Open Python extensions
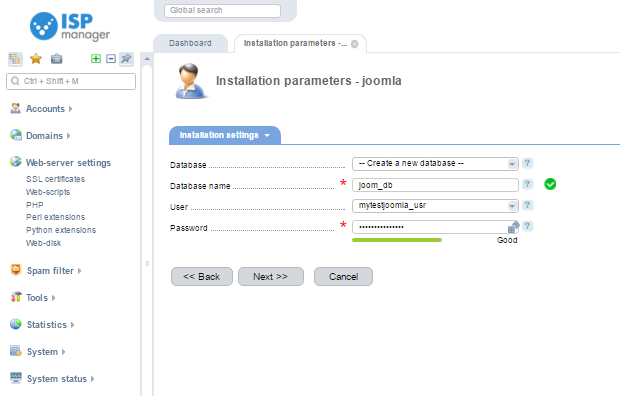620x396 pixels. (x=61, y=230)
